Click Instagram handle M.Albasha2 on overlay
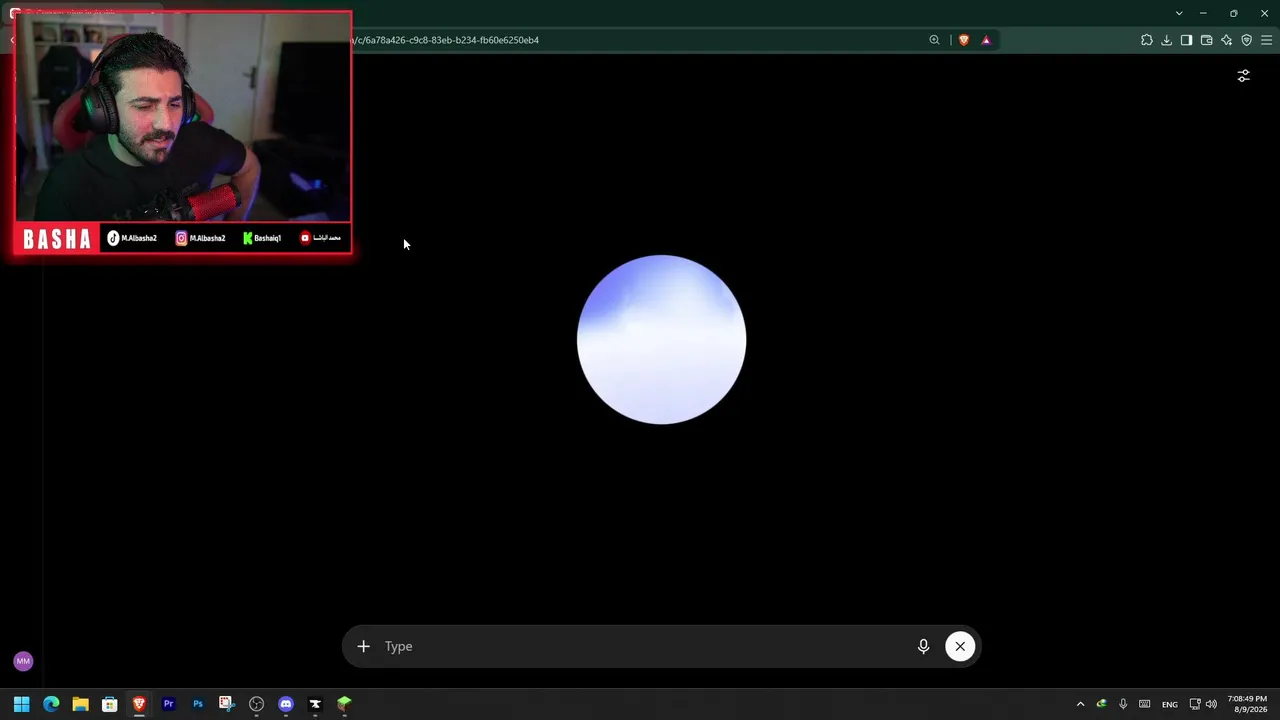The image size is (1280, 720). coord(201,238)
